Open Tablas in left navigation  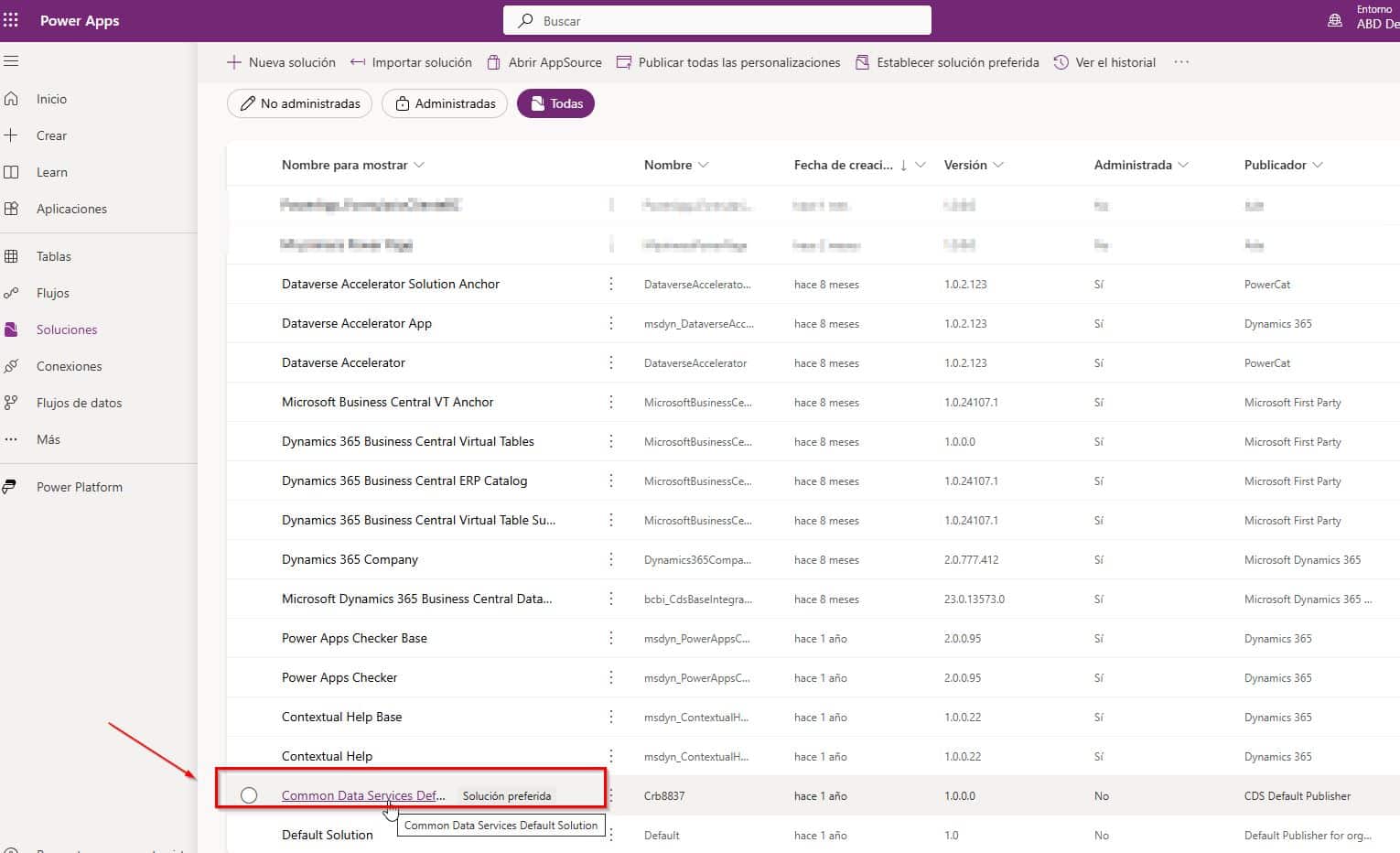coord(54,256)
